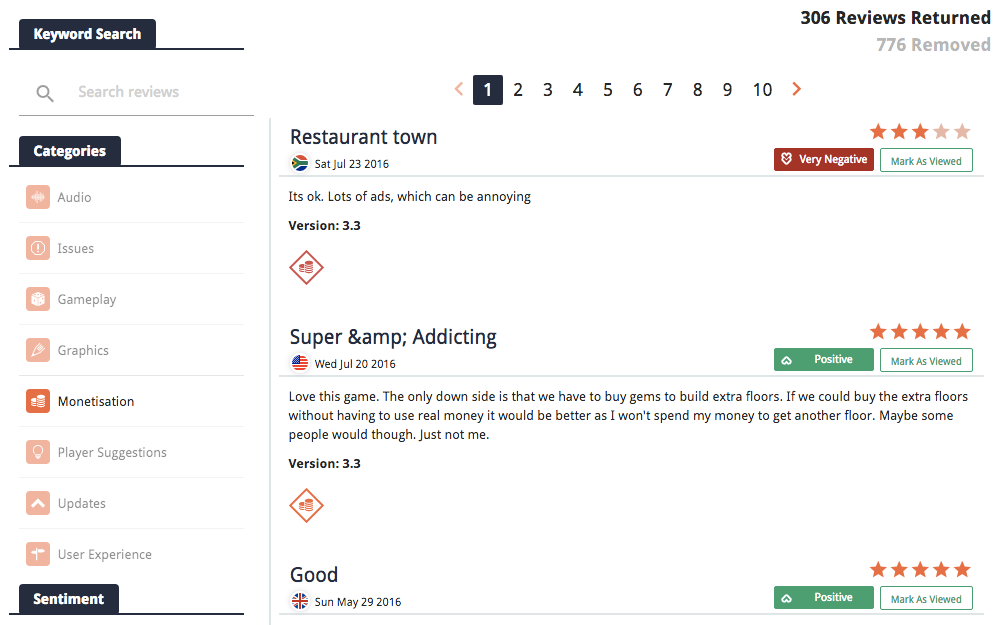Choose the Graphics category icon
1004x625 pixels.
click(38, 350)
